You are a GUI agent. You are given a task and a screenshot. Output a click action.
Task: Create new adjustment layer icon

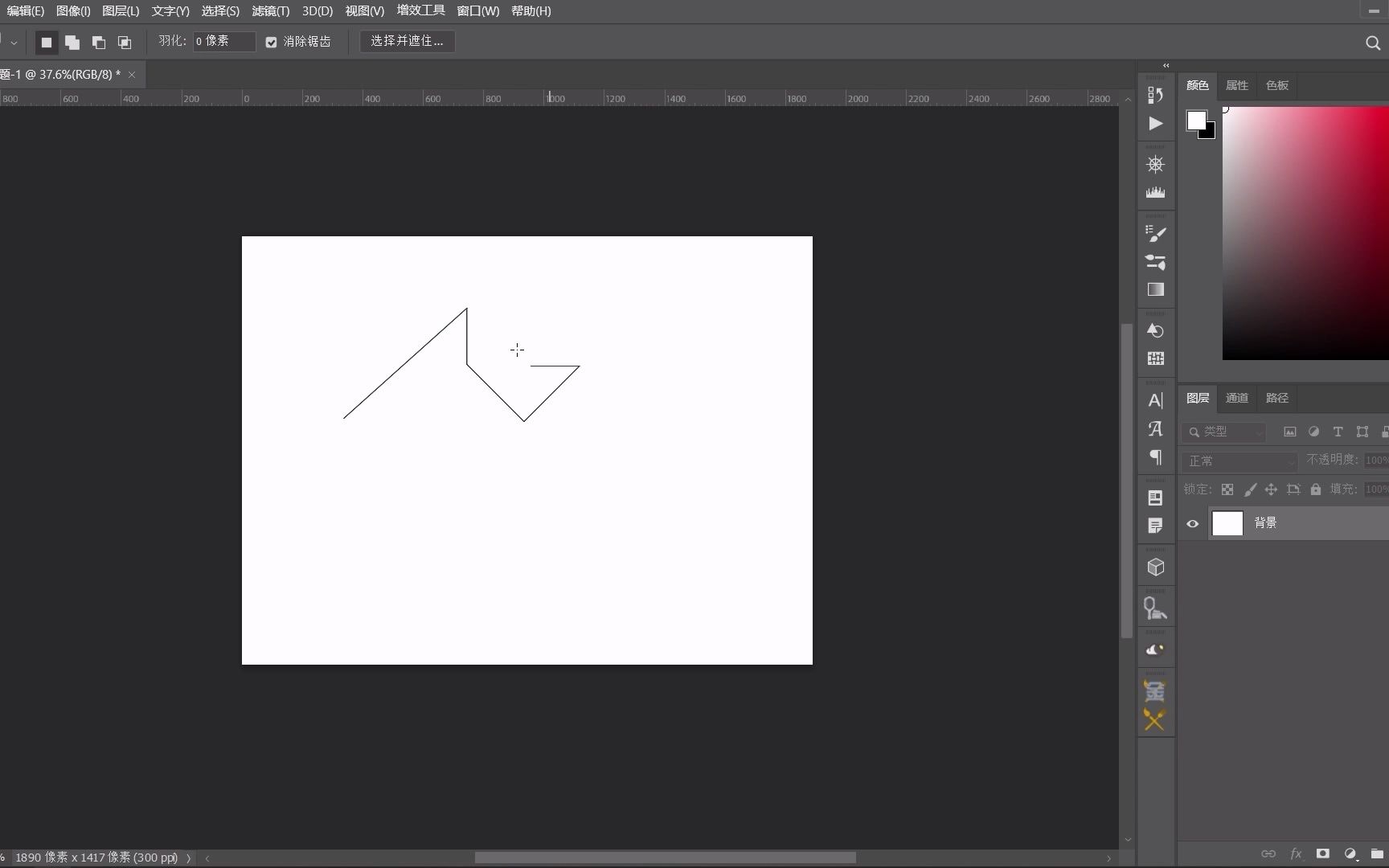1350,854
